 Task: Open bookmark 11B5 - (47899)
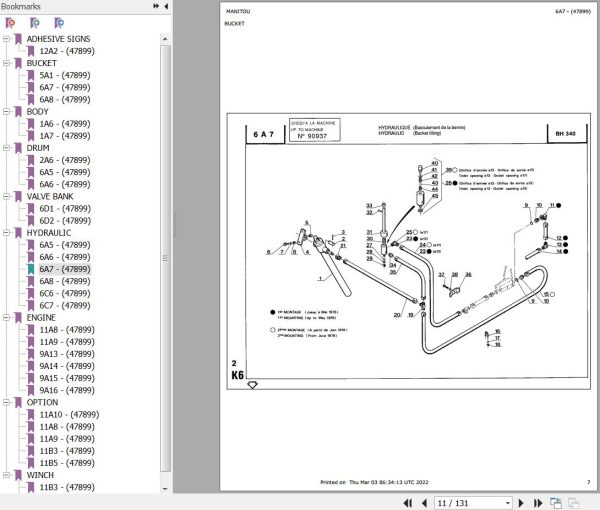[67, 463]
